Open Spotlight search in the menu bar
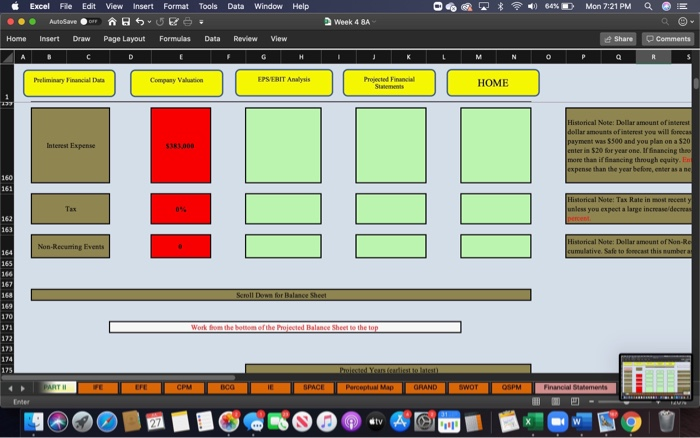Viewport: 700px width, 438px height. [x=648, y=6]
